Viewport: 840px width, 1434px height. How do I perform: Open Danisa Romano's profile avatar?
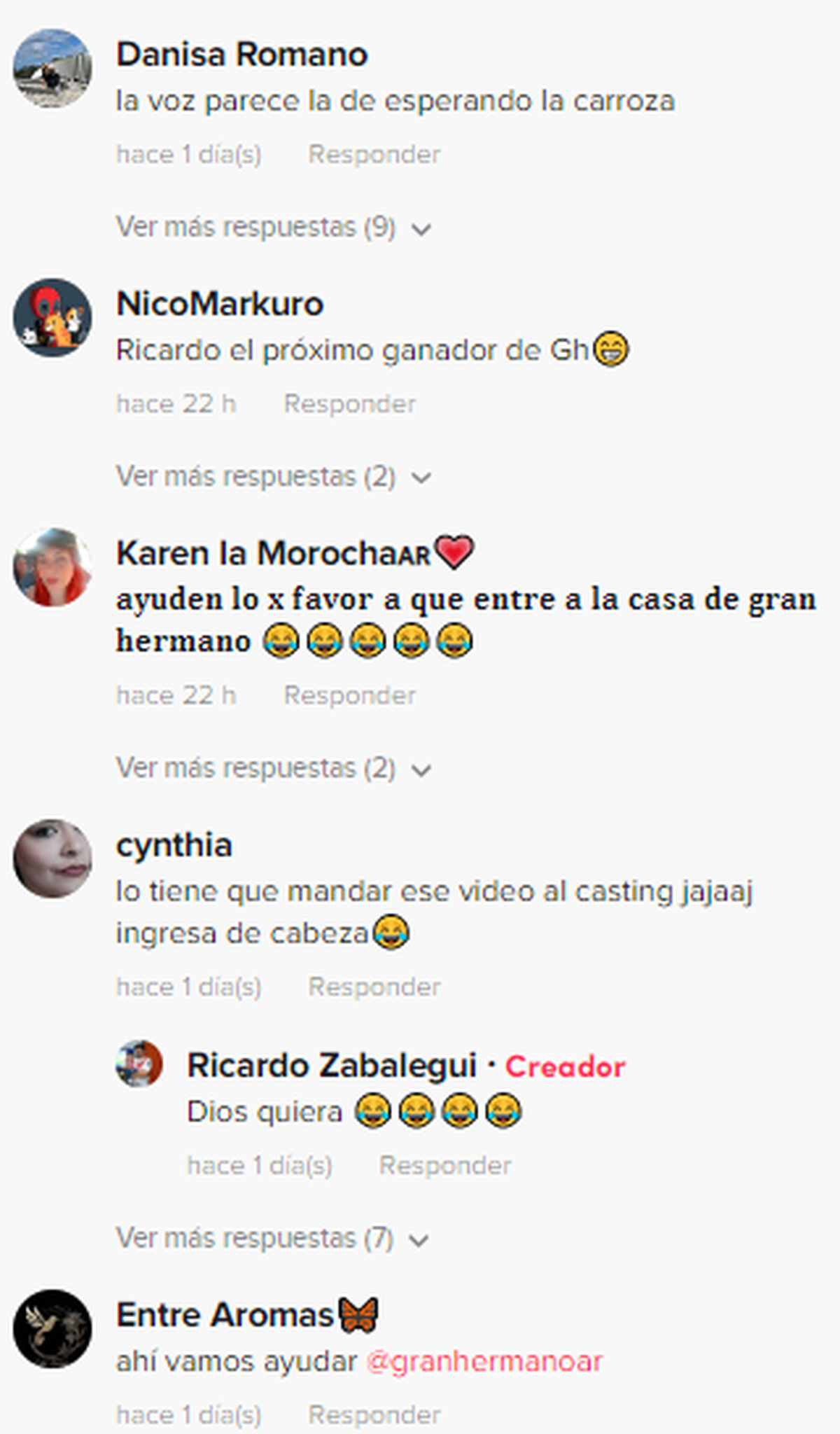pyautogui.click(x=52, y=68)
